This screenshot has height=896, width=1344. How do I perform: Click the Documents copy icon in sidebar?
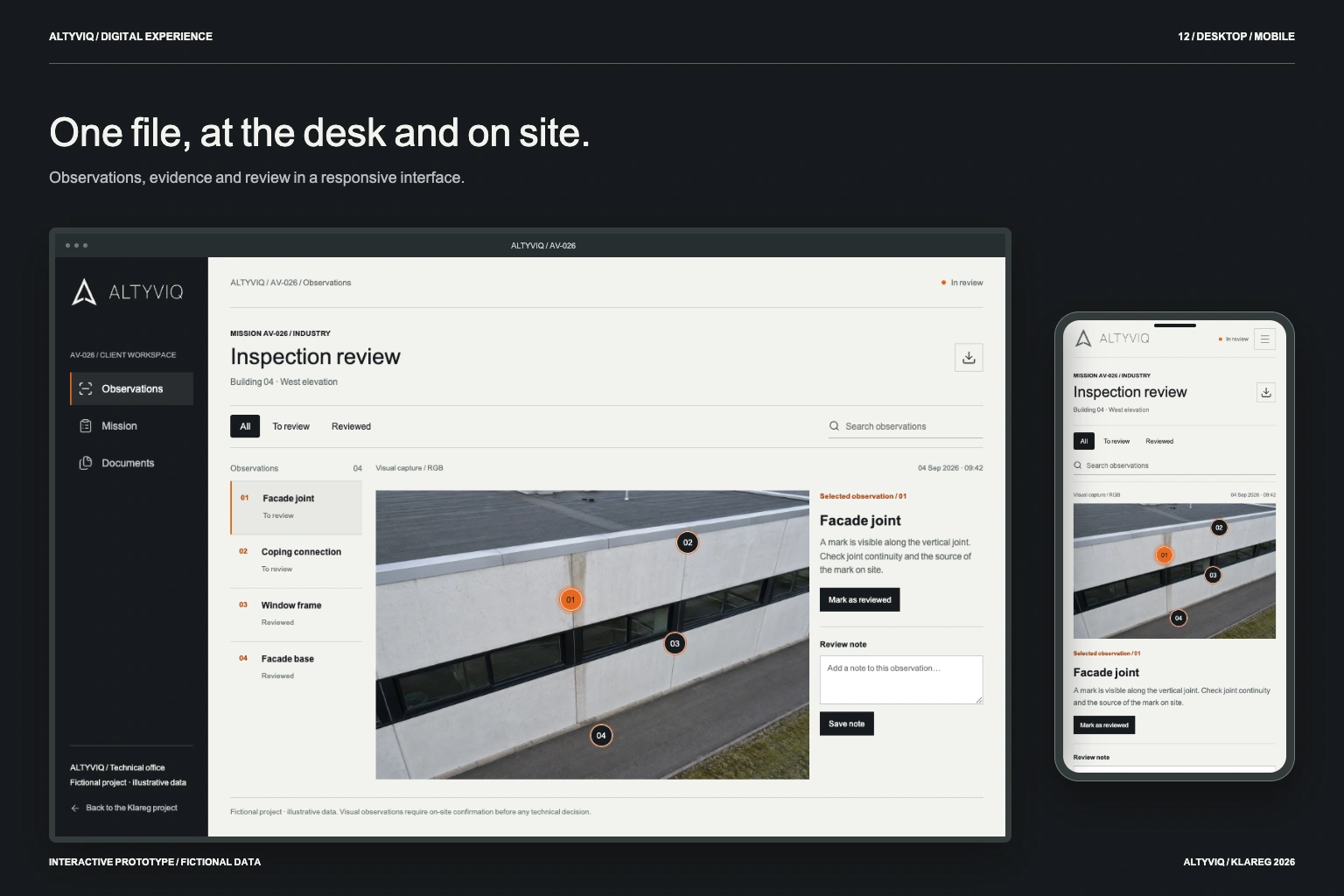coord(86,463)
